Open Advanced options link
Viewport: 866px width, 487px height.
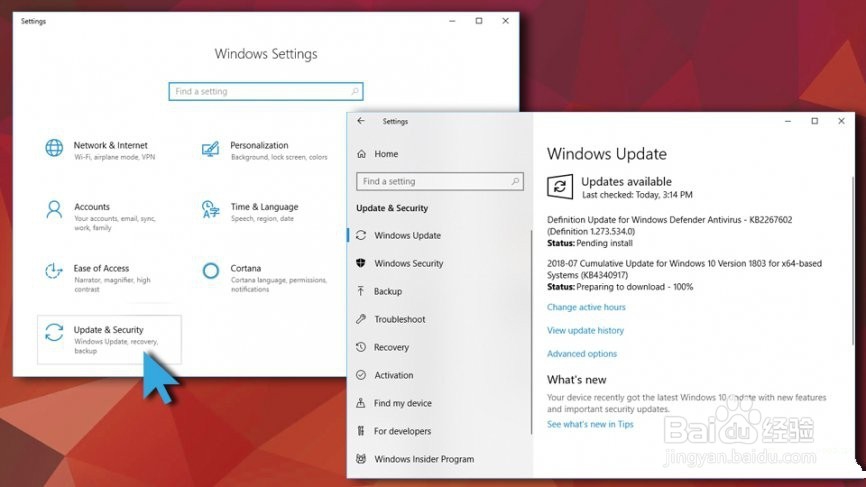[582, 353]
